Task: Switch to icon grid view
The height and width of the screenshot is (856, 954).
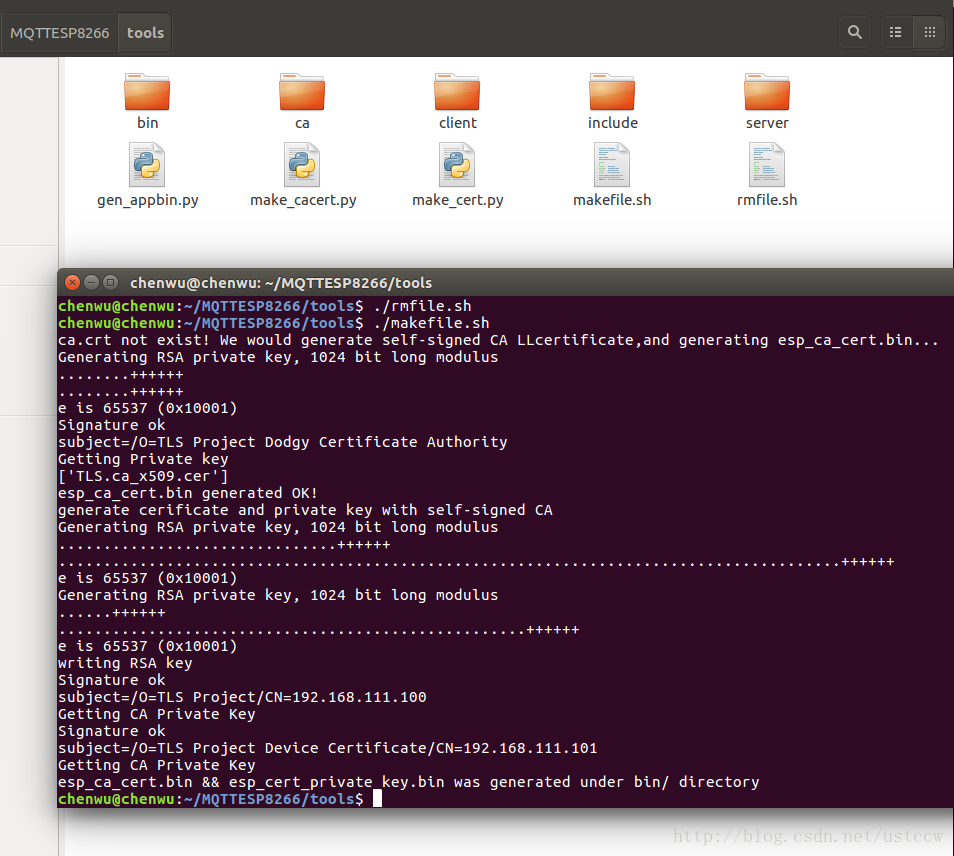Action: pyautogui.click(x=930, y=32)
